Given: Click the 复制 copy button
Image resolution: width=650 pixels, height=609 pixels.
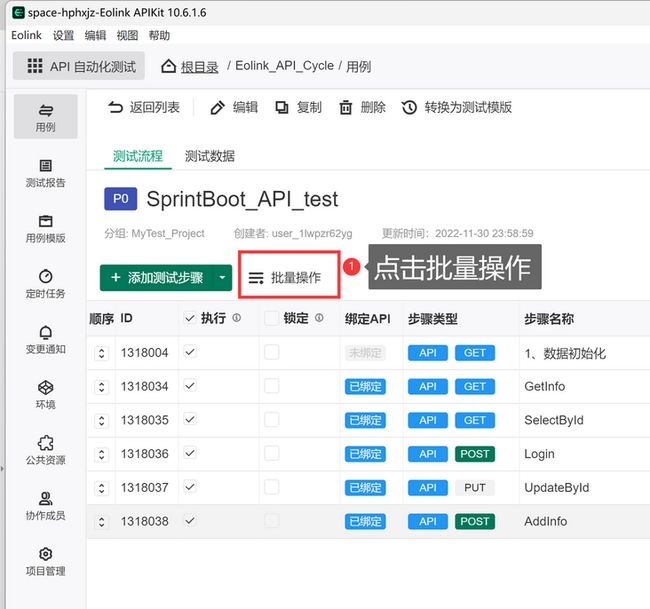Looking at the screenshot, I should coord(298,107).
